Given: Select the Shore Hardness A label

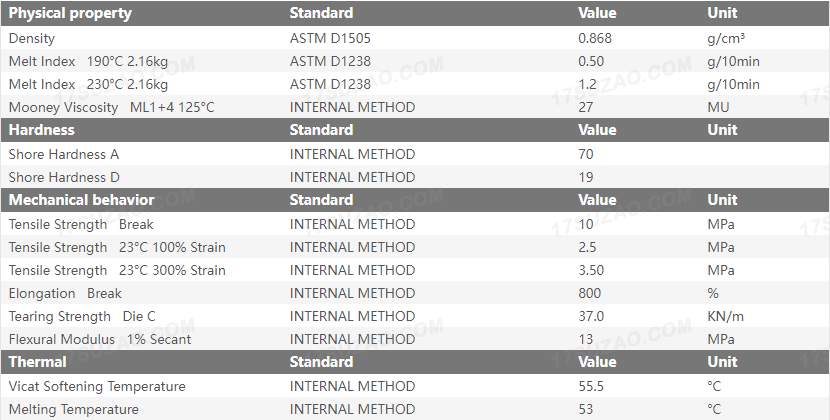Looking at the screenshot, I should pyautogui.click(x=64, y=154).
